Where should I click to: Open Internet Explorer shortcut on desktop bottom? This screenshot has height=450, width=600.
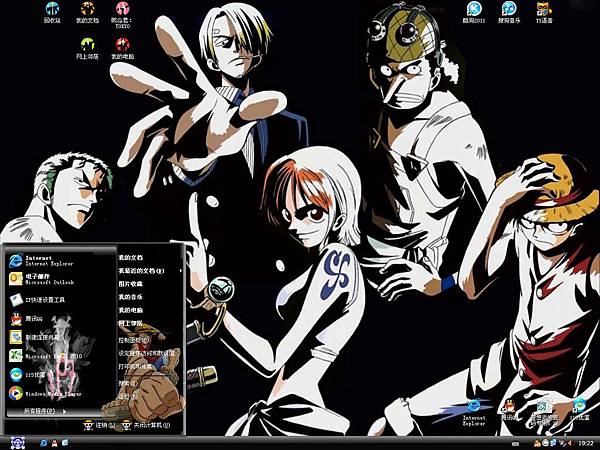coord(474,412)
